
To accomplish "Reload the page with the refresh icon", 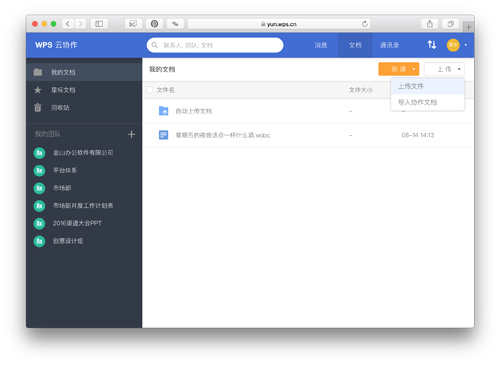I will pos(365,24).
